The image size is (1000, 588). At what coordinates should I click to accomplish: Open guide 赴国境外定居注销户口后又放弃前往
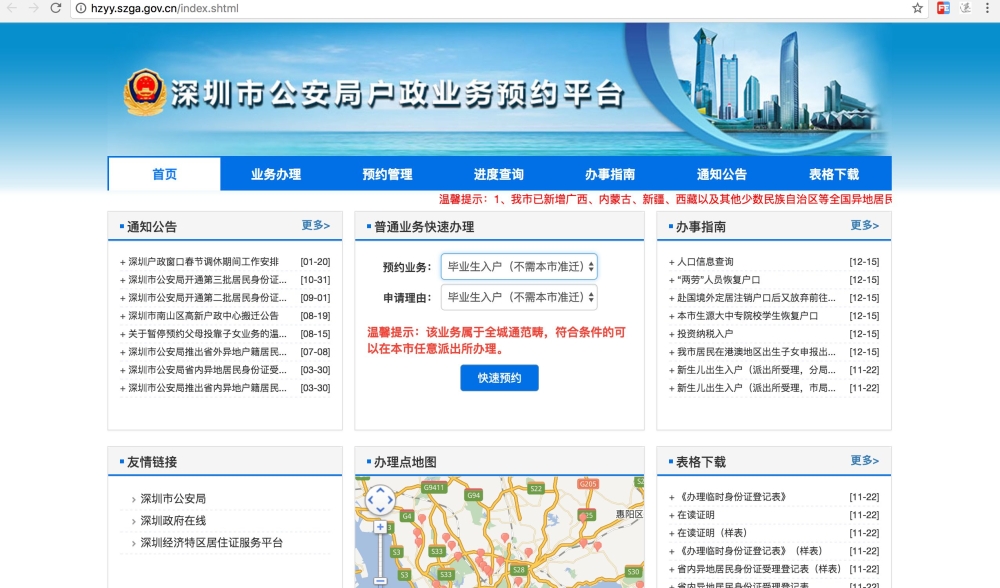756,297
